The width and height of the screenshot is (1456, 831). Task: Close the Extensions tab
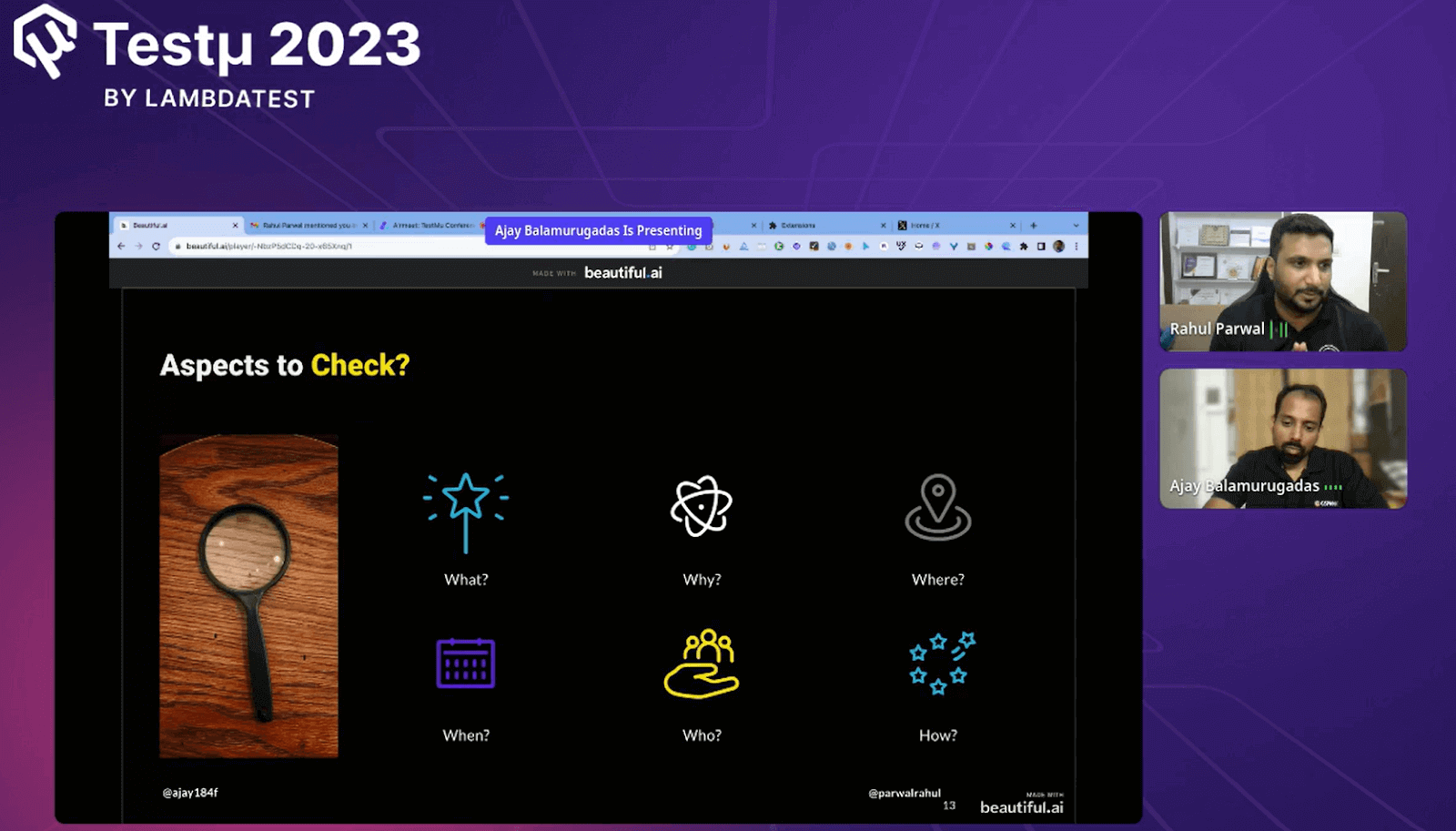coord(883,225)
